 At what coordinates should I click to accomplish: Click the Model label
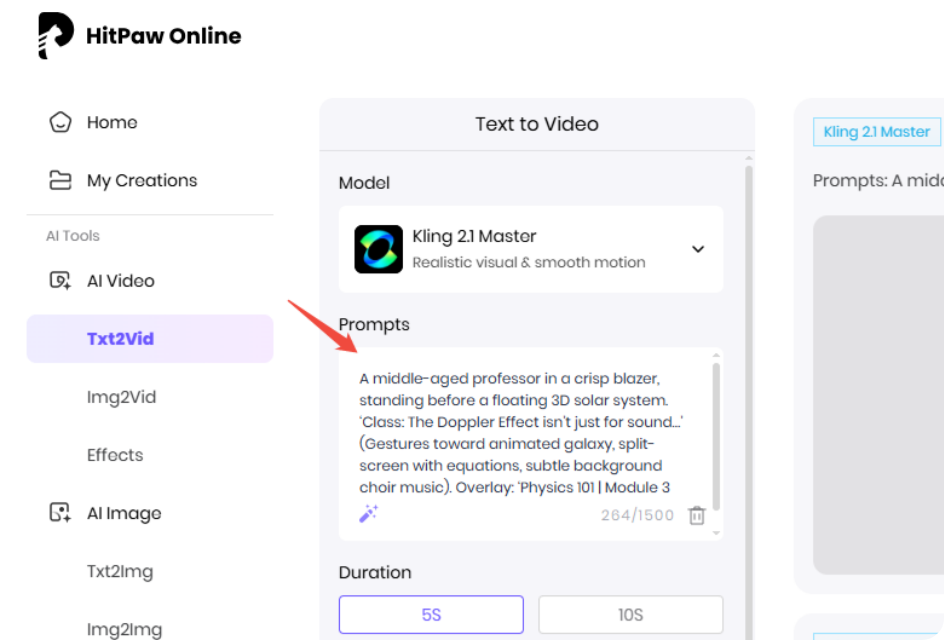(x=364, y=182)
